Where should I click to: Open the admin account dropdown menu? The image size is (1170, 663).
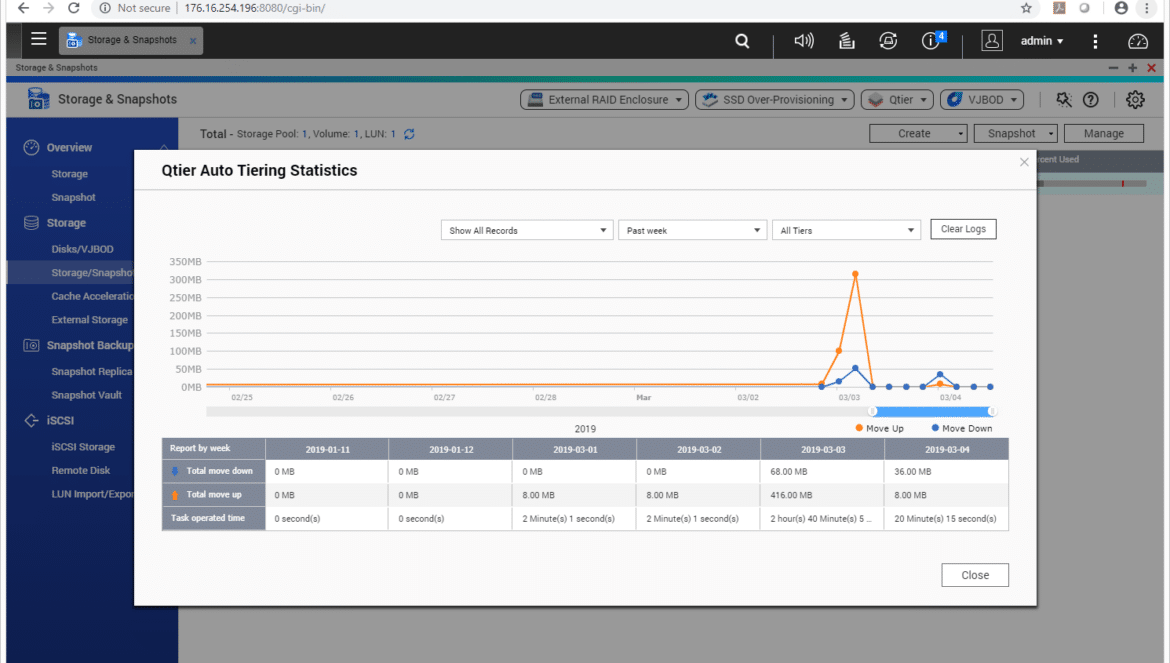click(1042, 41)
